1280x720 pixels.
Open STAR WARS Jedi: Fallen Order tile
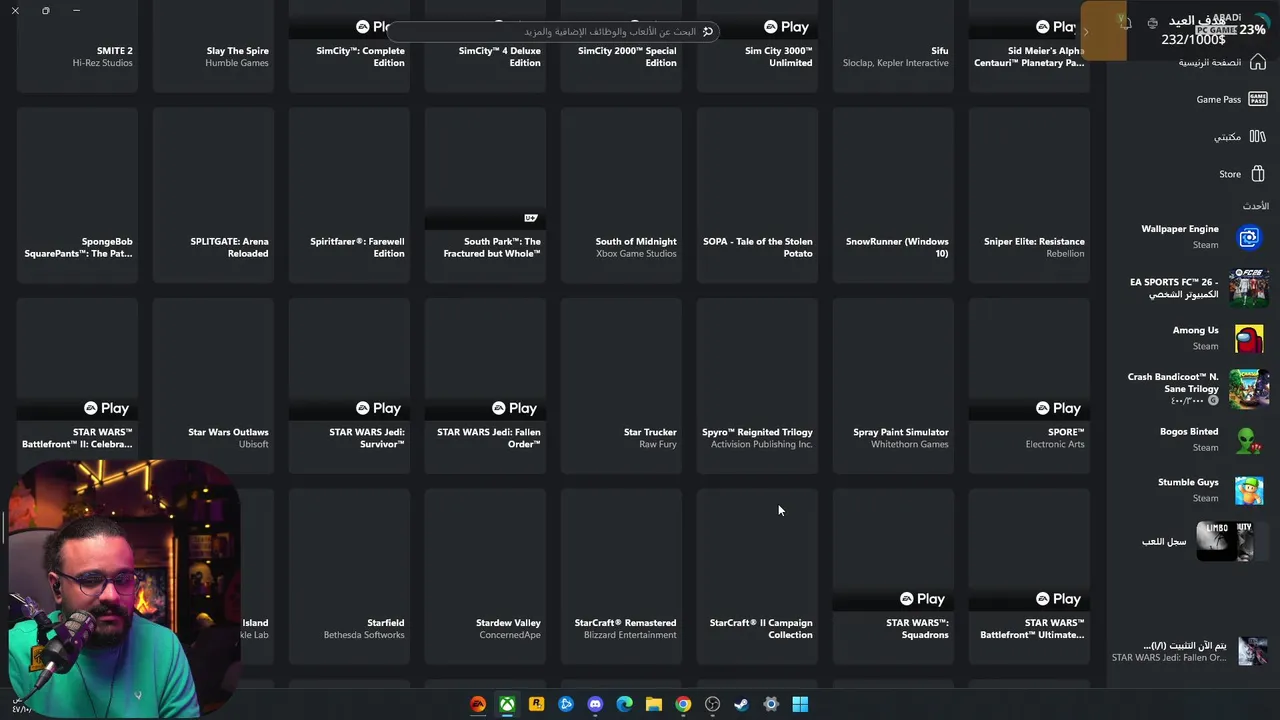tap(485, 386)
